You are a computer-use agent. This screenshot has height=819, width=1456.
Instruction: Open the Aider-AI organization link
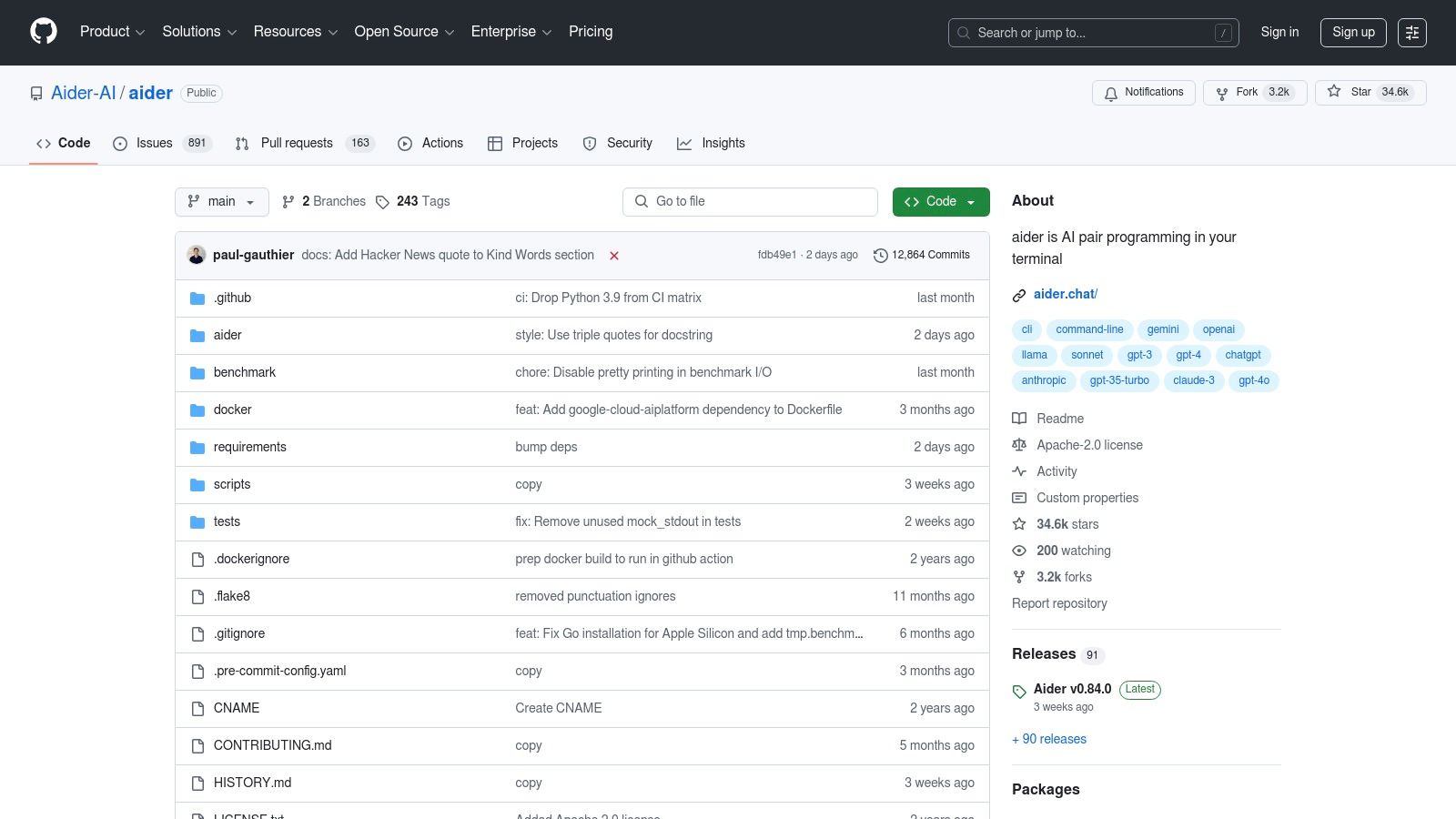(84, 93)
